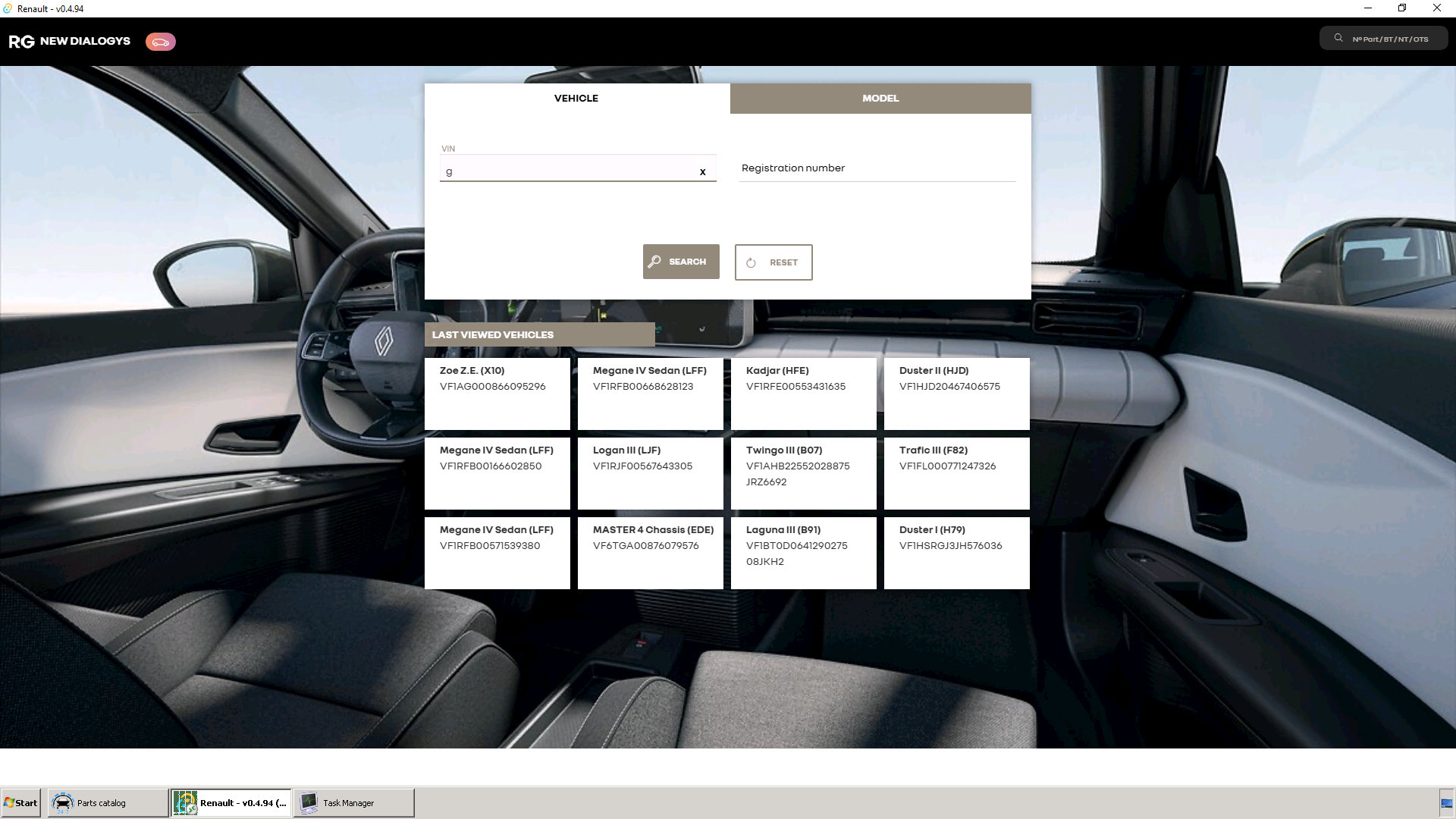Open the Laguna III (B91) vehicle card
Viewport: 1456px width, 819px height.
(804, 553)
